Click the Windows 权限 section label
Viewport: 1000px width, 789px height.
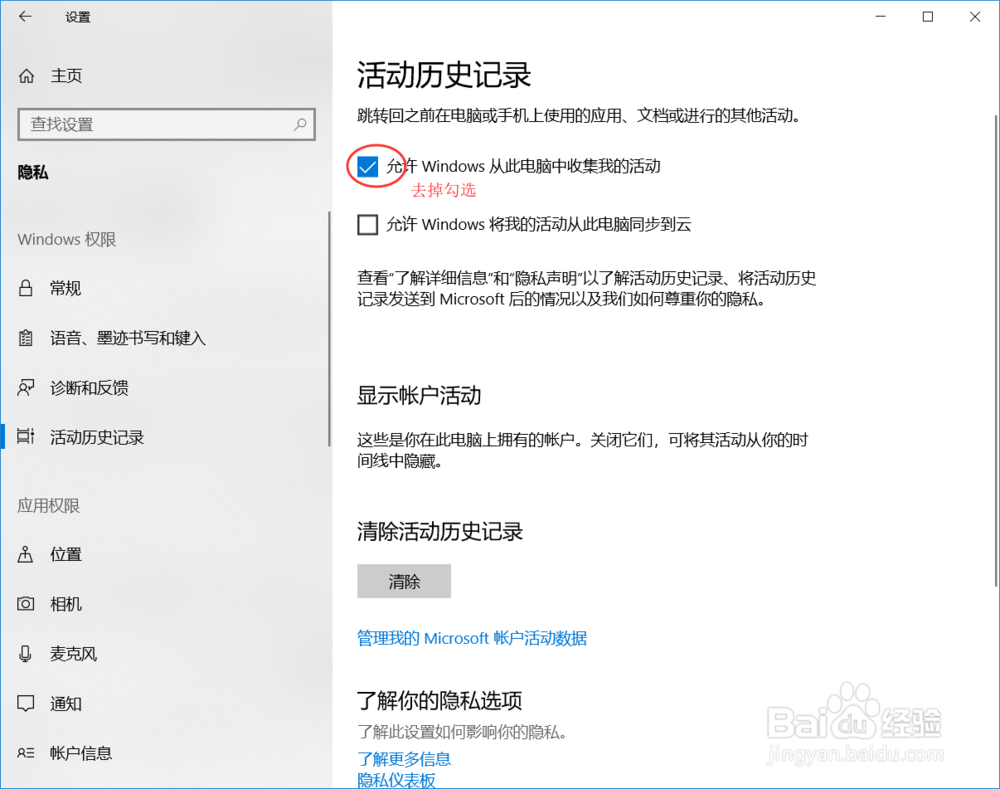coord(67,239)
